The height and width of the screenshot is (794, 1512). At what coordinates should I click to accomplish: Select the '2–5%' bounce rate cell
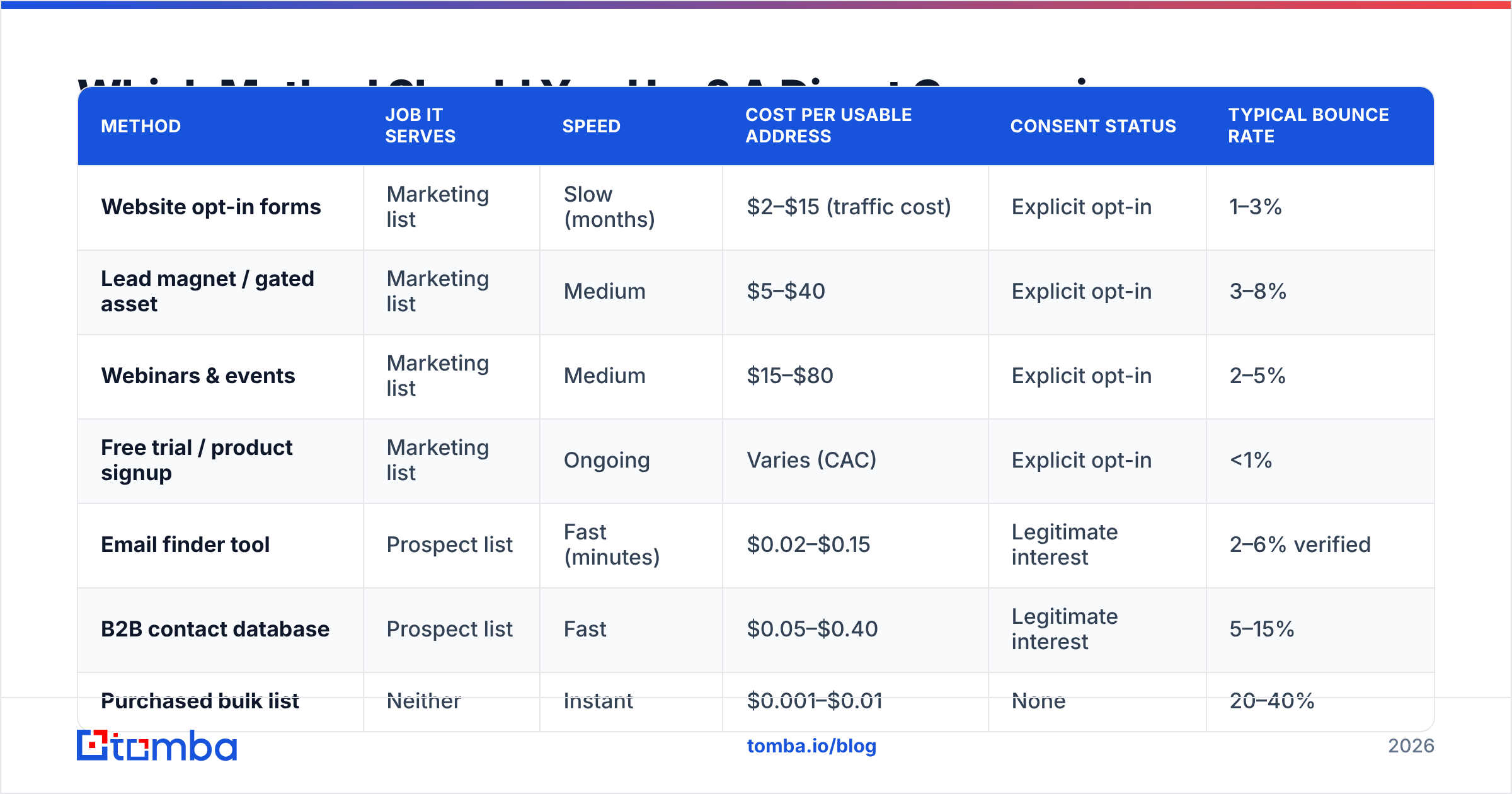pyautogui.click(x=1320, y=376)
